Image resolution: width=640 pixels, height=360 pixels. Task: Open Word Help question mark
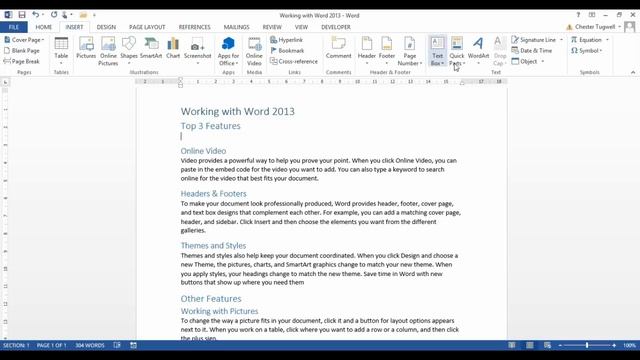(x=578, y=15)
